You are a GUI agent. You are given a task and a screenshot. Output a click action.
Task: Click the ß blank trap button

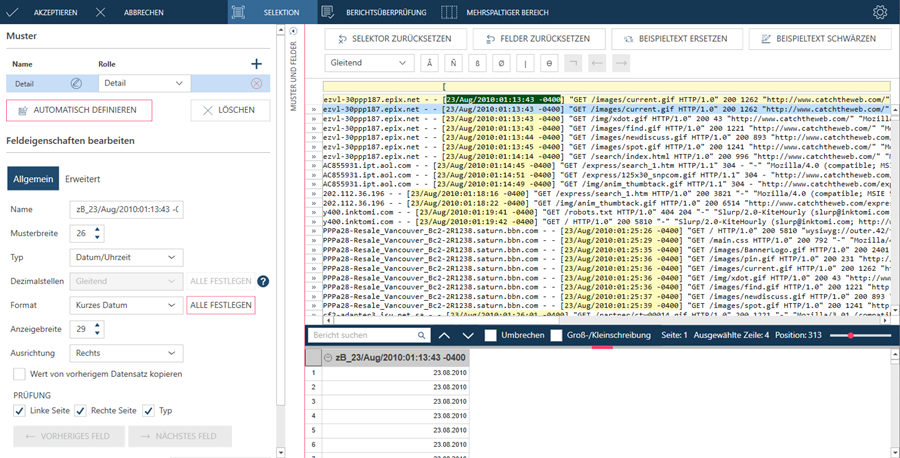(478, 63)
